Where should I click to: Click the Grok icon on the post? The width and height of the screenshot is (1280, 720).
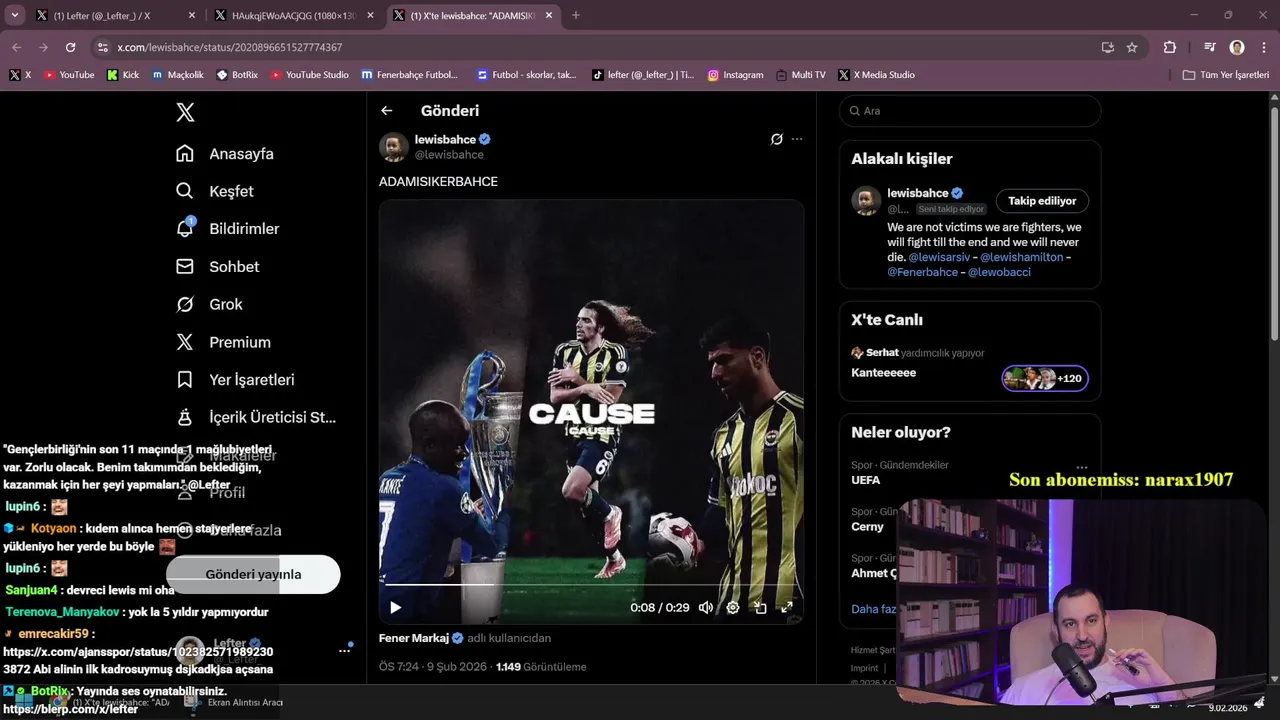tap(776, 139)
